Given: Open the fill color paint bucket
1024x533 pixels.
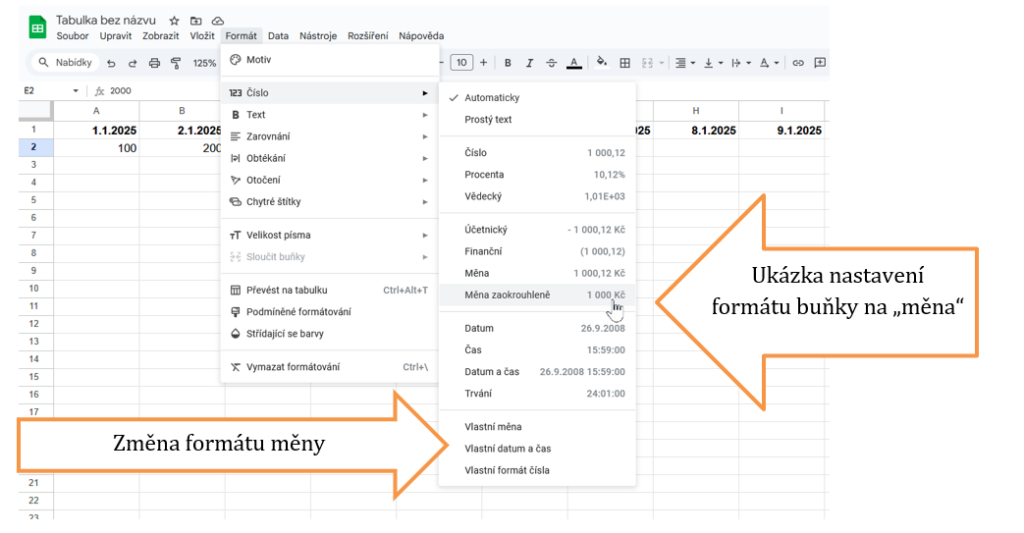Looking at the screenshot, I should point(602,63).
